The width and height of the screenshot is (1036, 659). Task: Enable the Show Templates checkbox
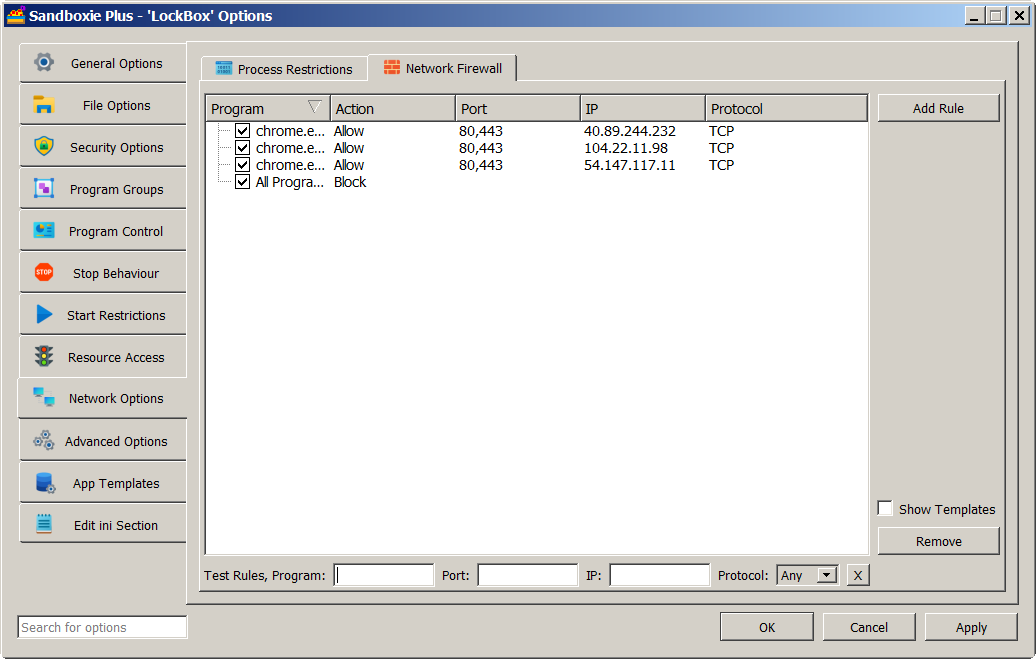[x=885, y=509]
